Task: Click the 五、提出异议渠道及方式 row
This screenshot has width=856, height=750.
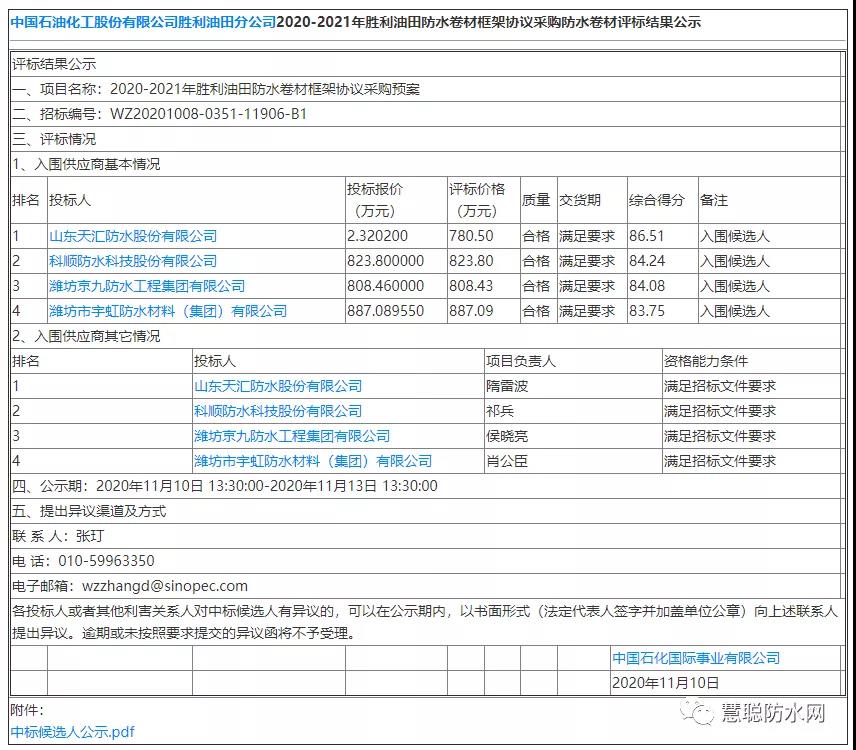Action: coord(427,511)
